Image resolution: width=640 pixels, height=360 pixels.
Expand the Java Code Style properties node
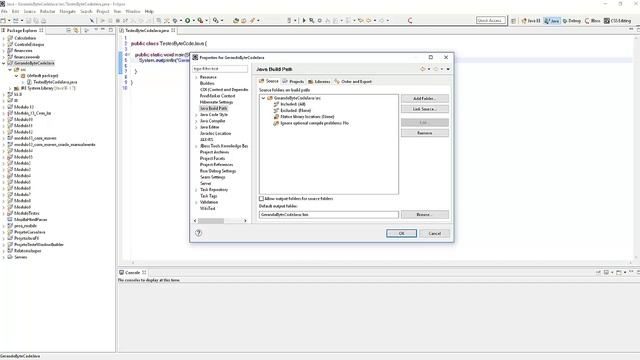coord(196,115)
